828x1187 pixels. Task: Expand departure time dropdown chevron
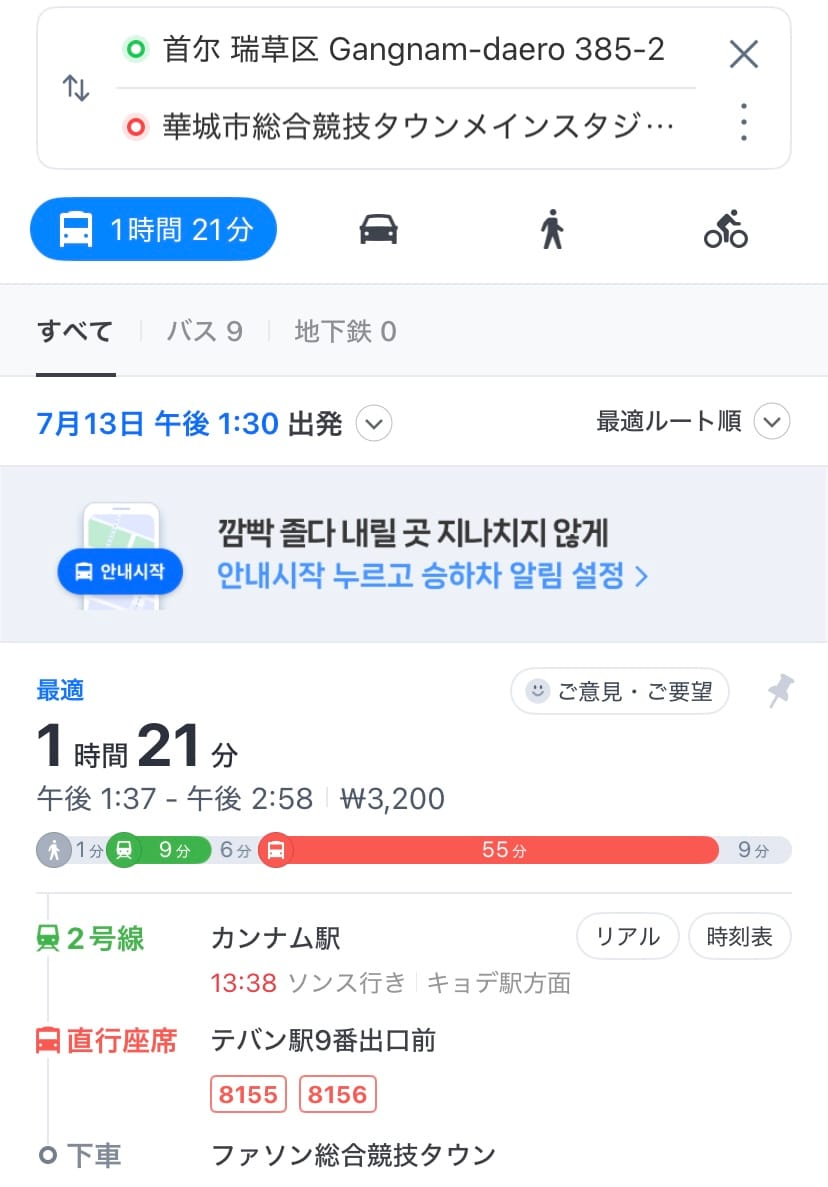(x=374, y=423)
